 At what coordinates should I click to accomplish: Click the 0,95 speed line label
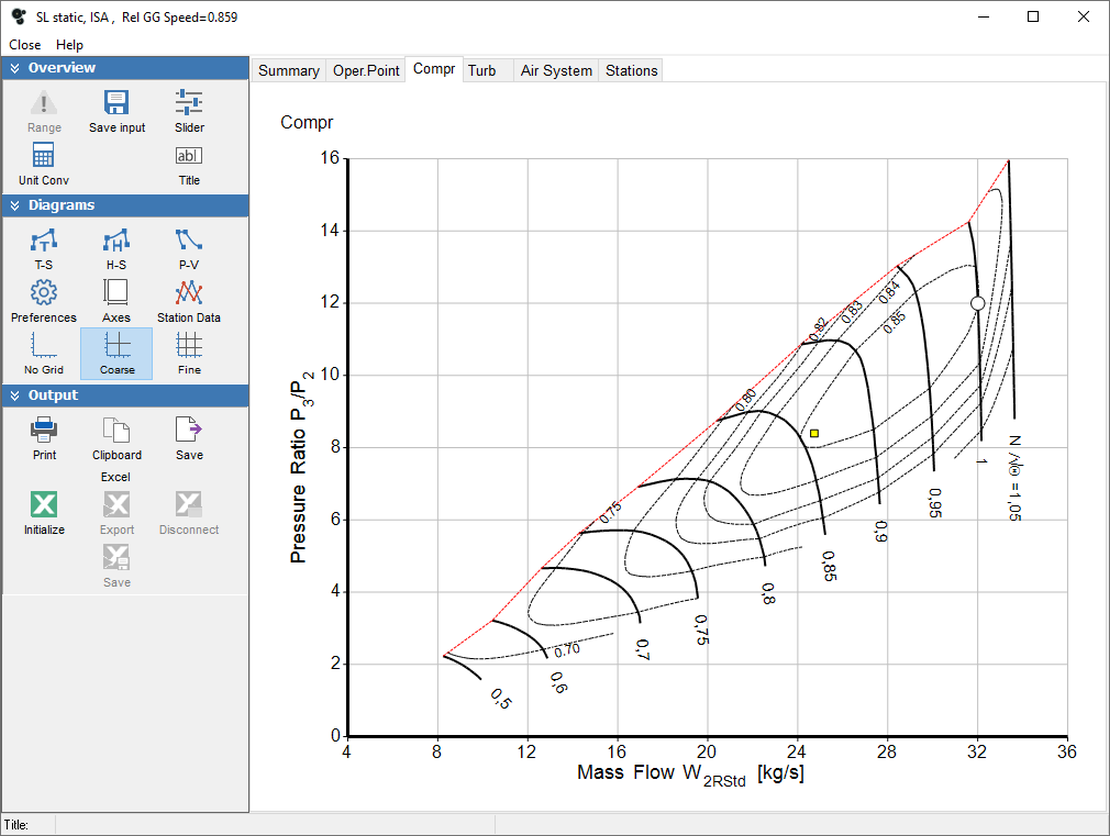935,503
